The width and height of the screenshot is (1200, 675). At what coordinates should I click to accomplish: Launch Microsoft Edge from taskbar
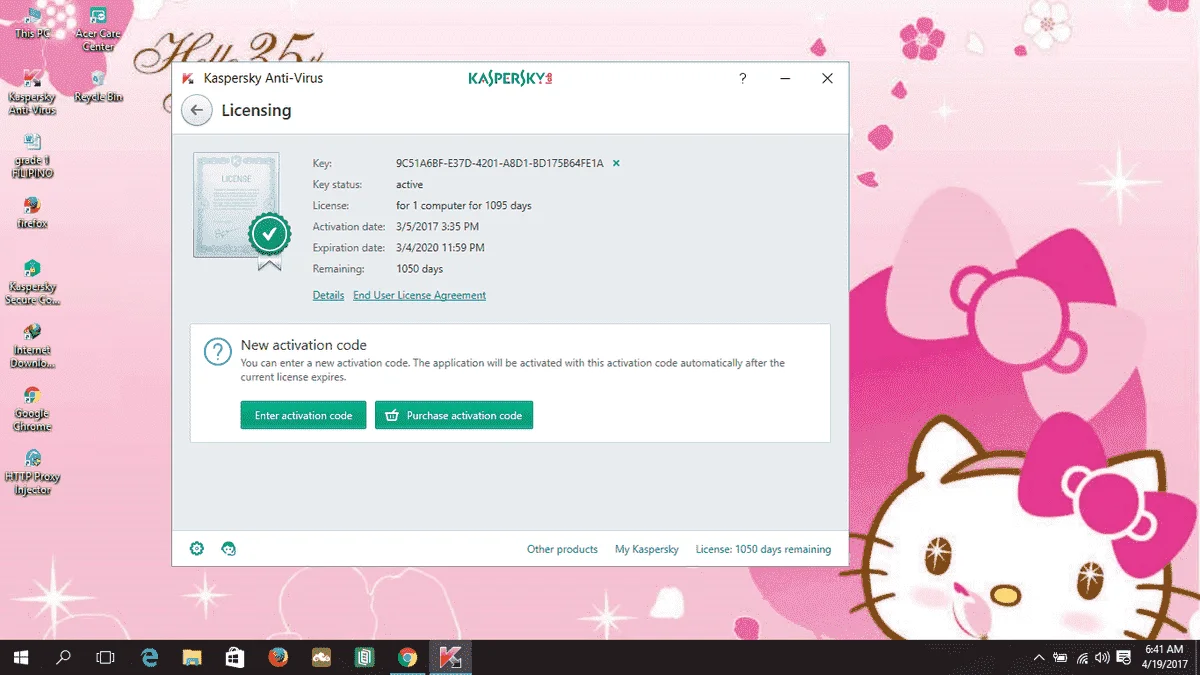(x=150, y=658)
